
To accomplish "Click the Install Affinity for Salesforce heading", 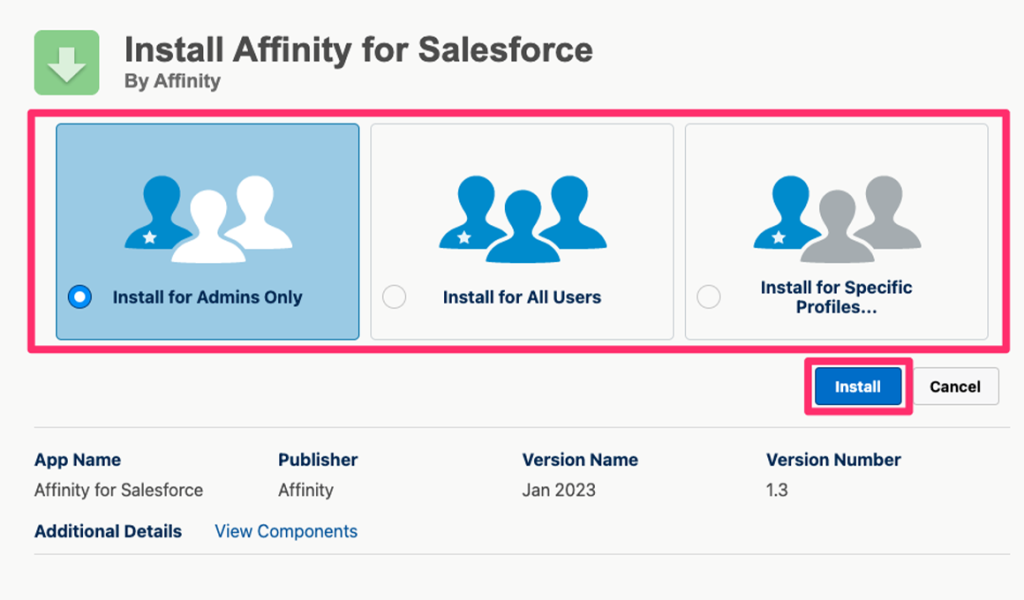I will [x=359, y=50].
